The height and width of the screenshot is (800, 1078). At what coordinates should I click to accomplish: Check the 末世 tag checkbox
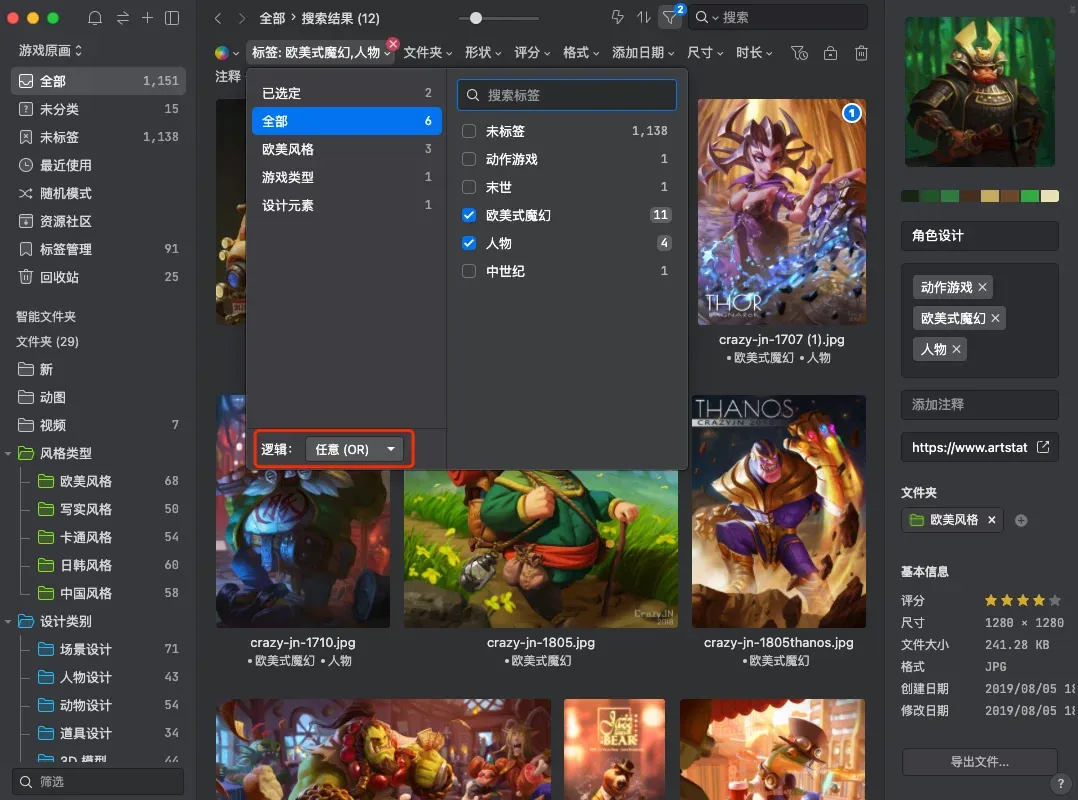pyautogui.click(x=469, y=187)
